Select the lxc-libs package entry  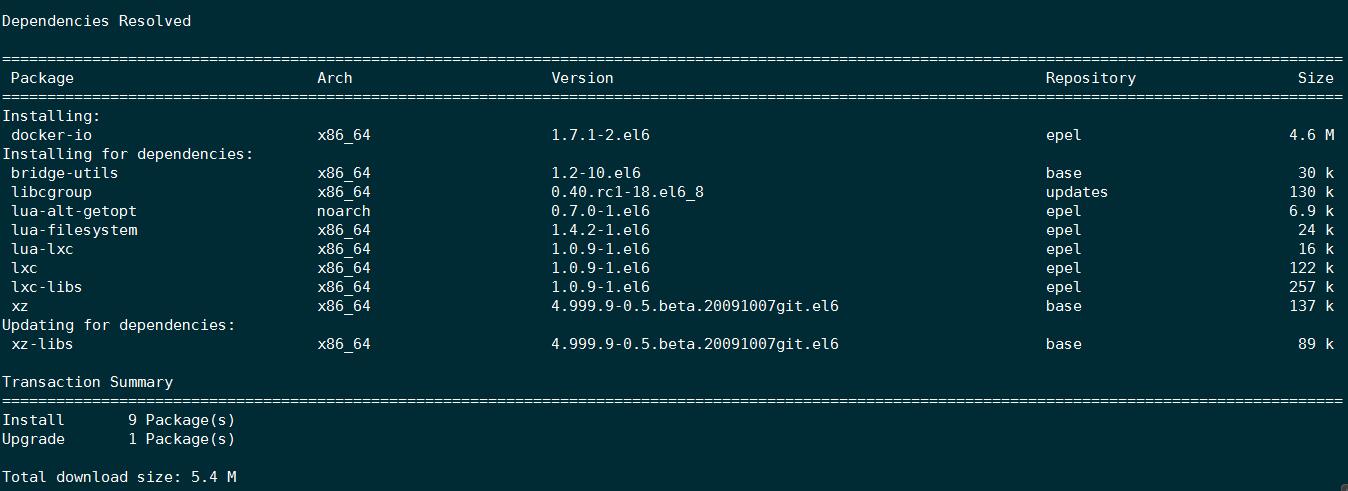coord(47,287)
